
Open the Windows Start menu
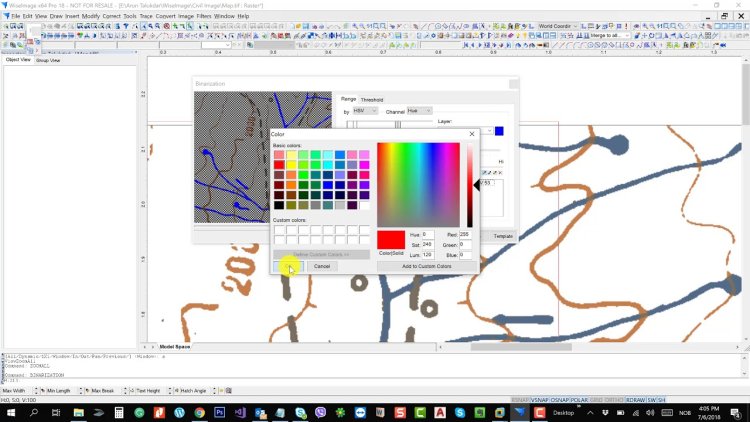pyautogui.click(x=11, y=412)
